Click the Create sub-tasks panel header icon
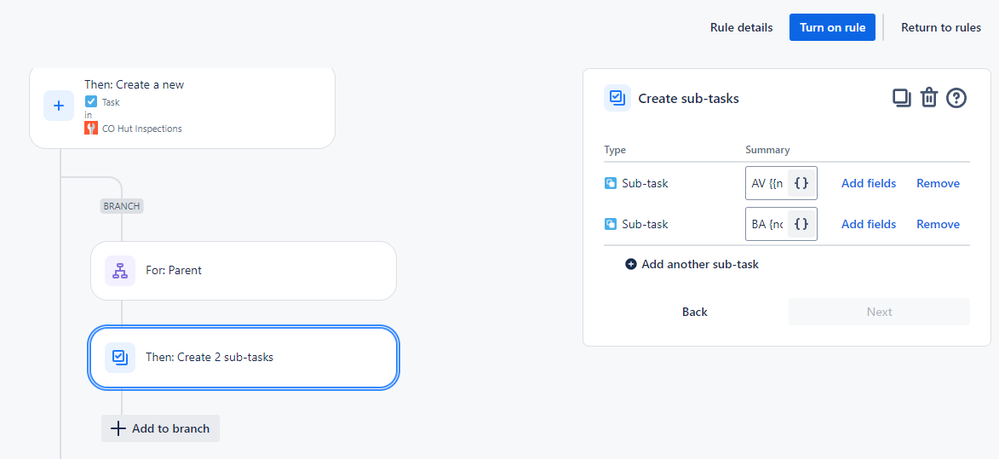This screenshot has height=459, width=999. pos(617,98)
